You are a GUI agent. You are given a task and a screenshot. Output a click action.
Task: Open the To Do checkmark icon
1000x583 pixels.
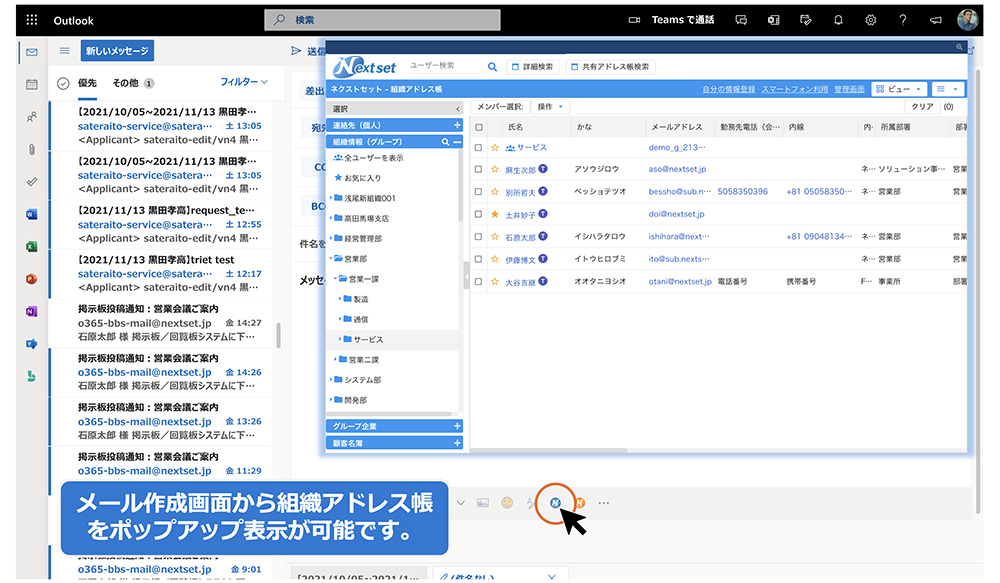pyautogui.click(x=32, y=182)
